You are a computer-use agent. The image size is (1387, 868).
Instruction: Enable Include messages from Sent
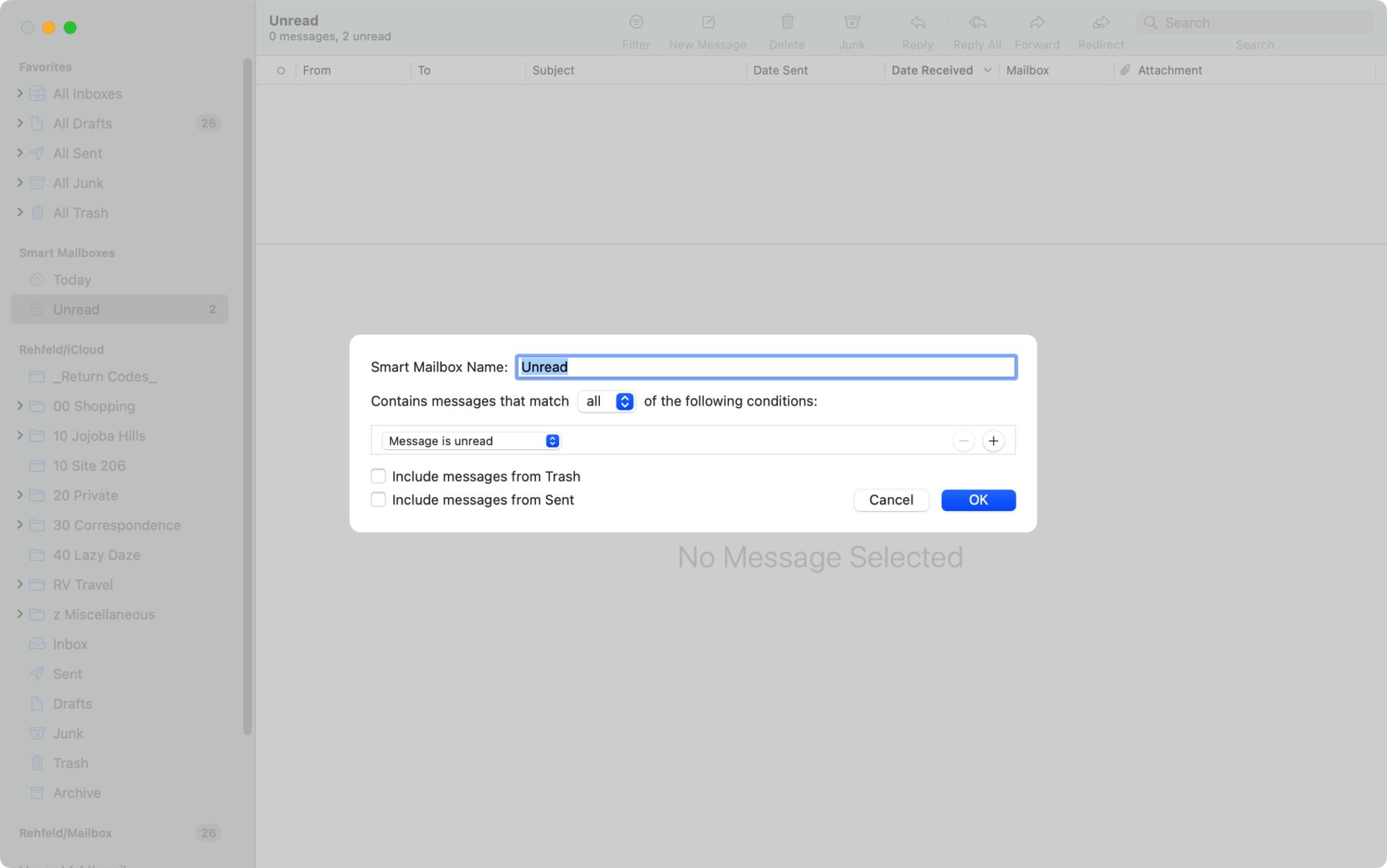pyautogui.click(x=379, y=500)
